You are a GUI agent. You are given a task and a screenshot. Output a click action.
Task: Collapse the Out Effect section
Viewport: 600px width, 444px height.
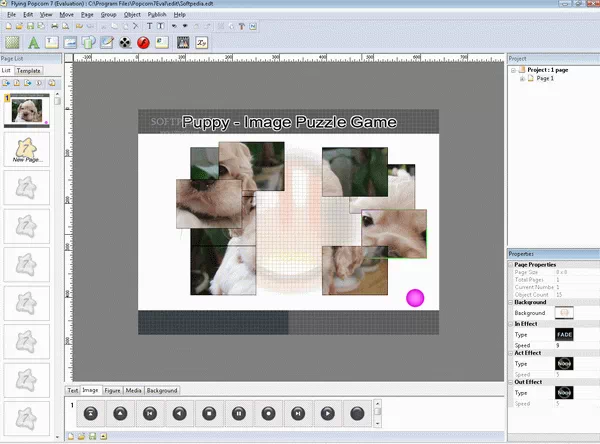(510, 382)
